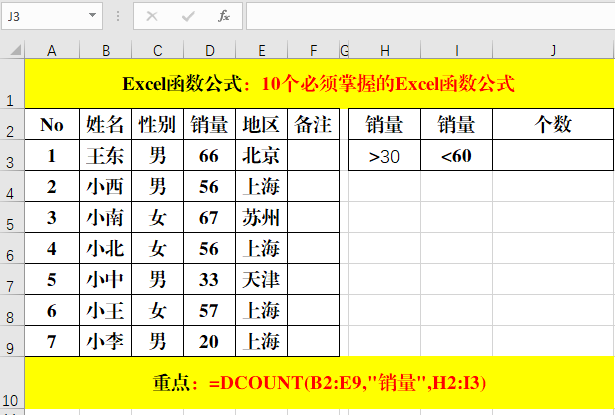Click the 销量 header cell in column I

457,124
